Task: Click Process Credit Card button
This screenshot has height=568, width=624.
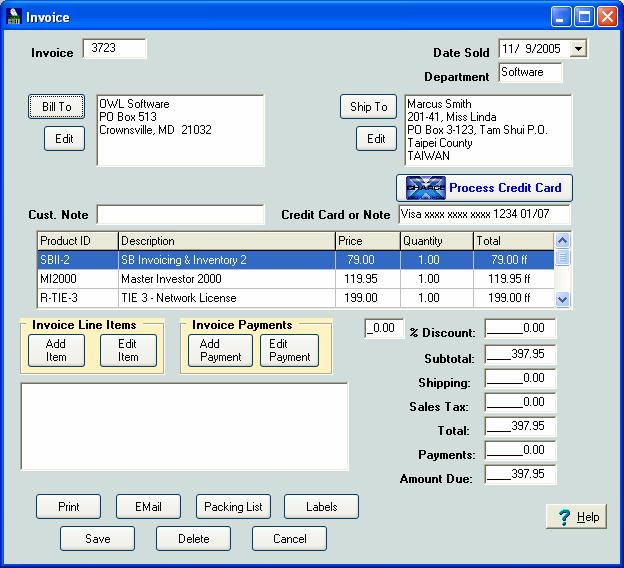Action: (x=484, y=187)
